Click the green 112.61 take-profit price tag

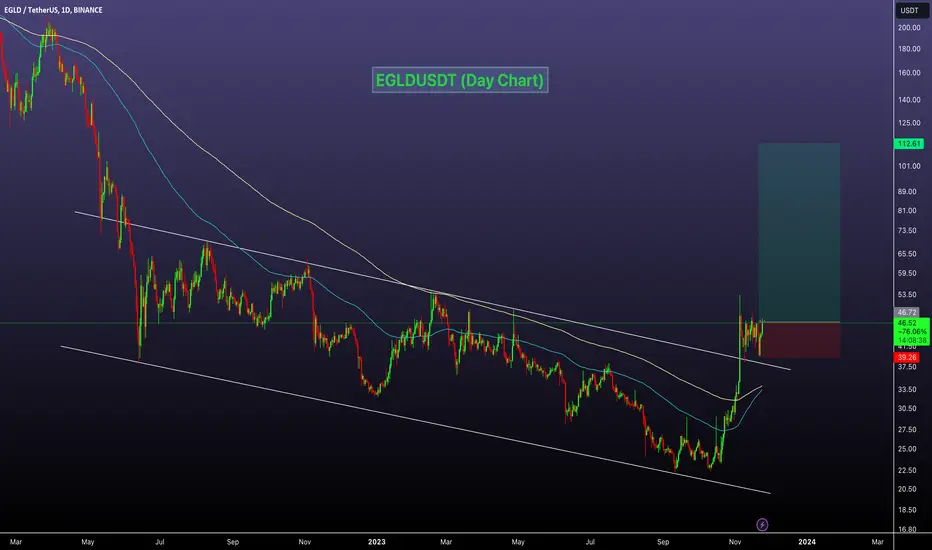909,144
